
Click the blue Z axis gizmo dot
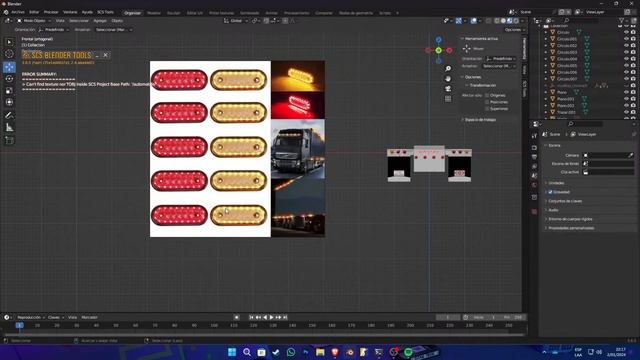point(438,40)
